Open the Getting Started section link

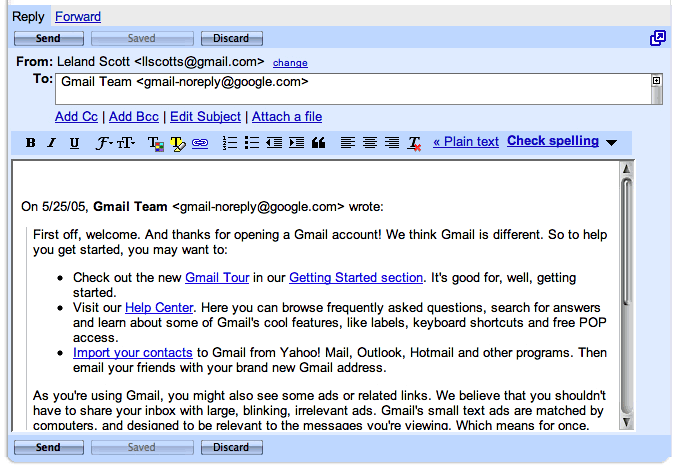[356, 278]
